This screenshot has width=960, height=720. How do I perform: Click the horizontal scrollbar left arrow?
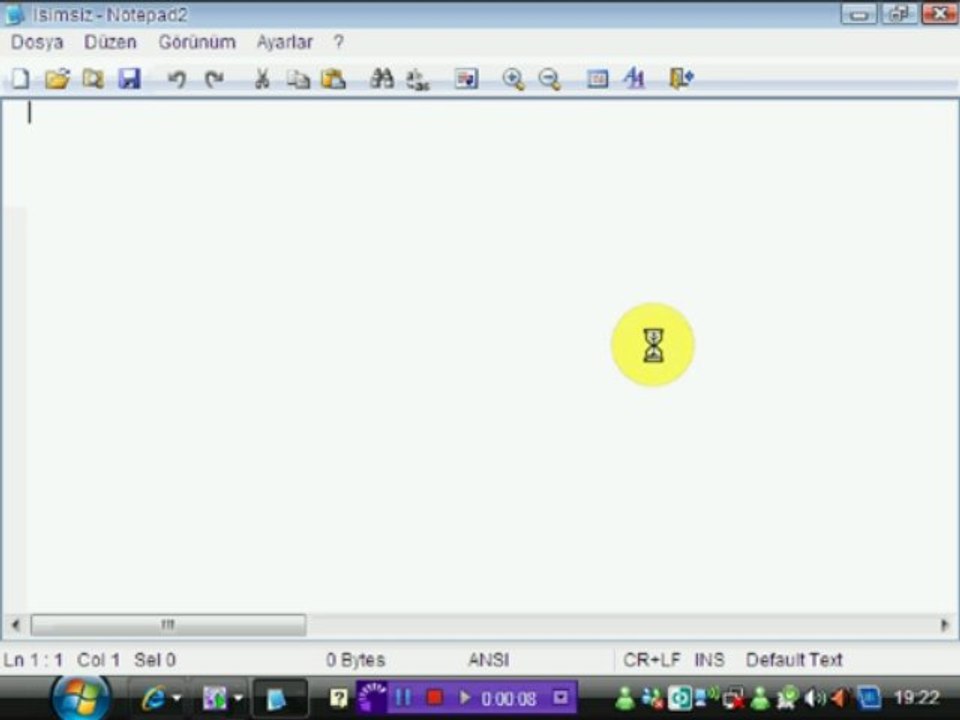[x=15, y=625]
